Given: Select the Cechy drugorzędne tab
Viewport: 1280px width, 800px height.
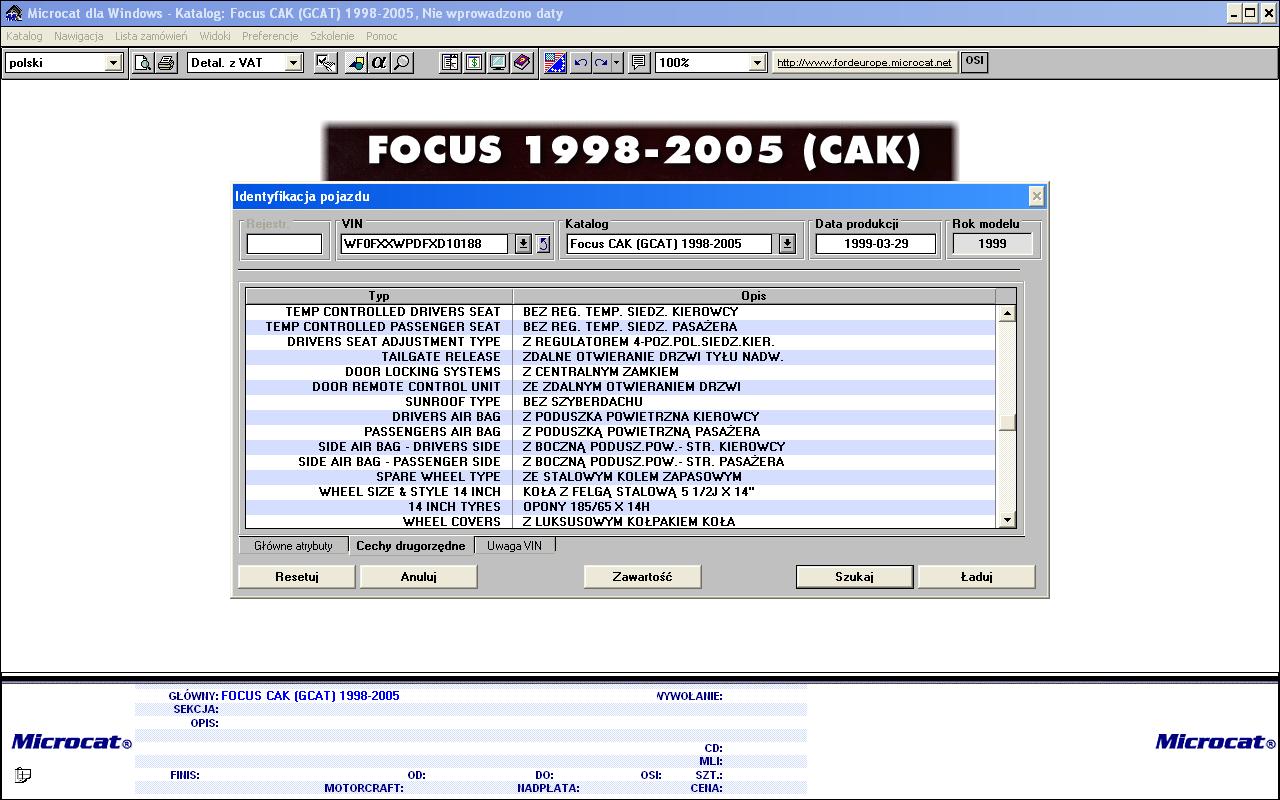Looking at the screenshot, I should click(411, 545).
